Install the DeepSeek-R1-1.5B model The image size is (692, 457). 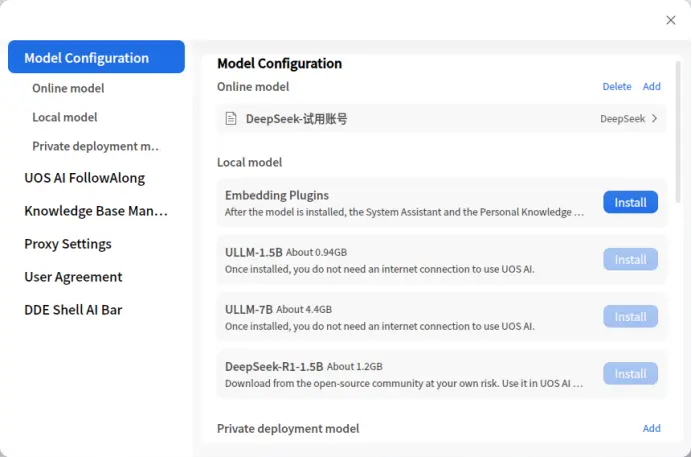(630, 374)
